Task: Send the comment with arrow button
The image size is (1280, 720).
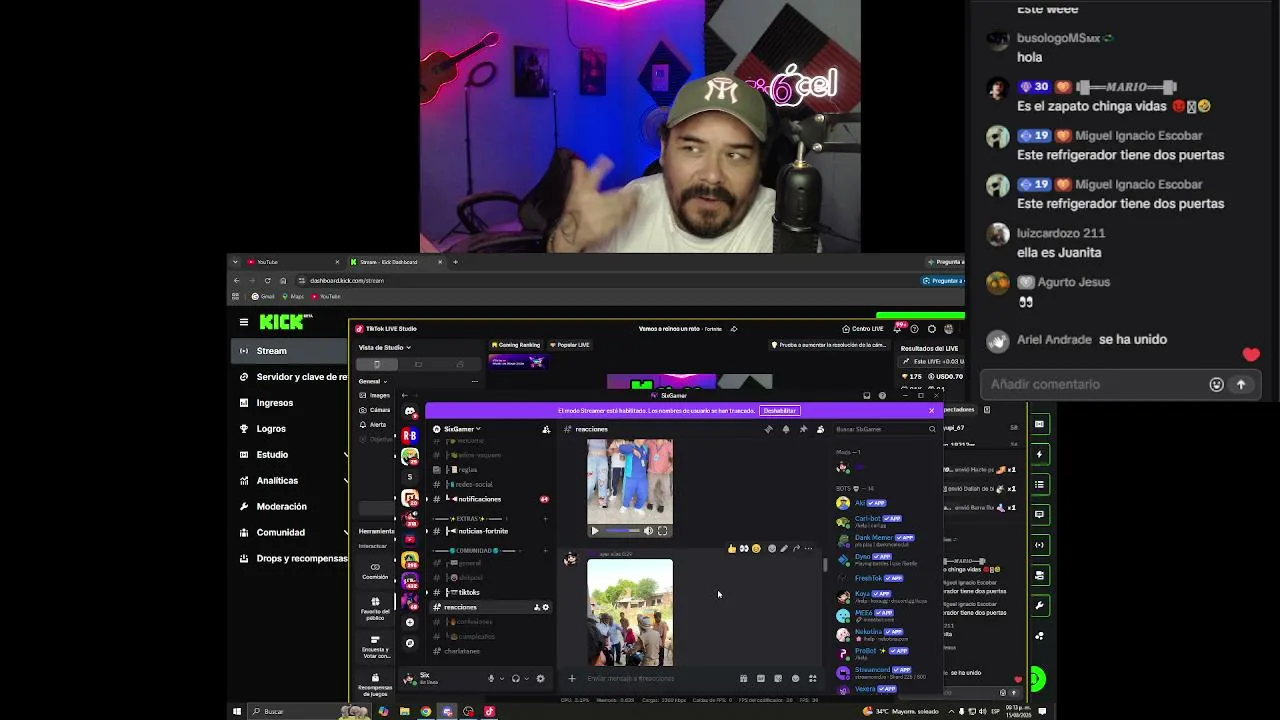Action: tap(1241, 385)
